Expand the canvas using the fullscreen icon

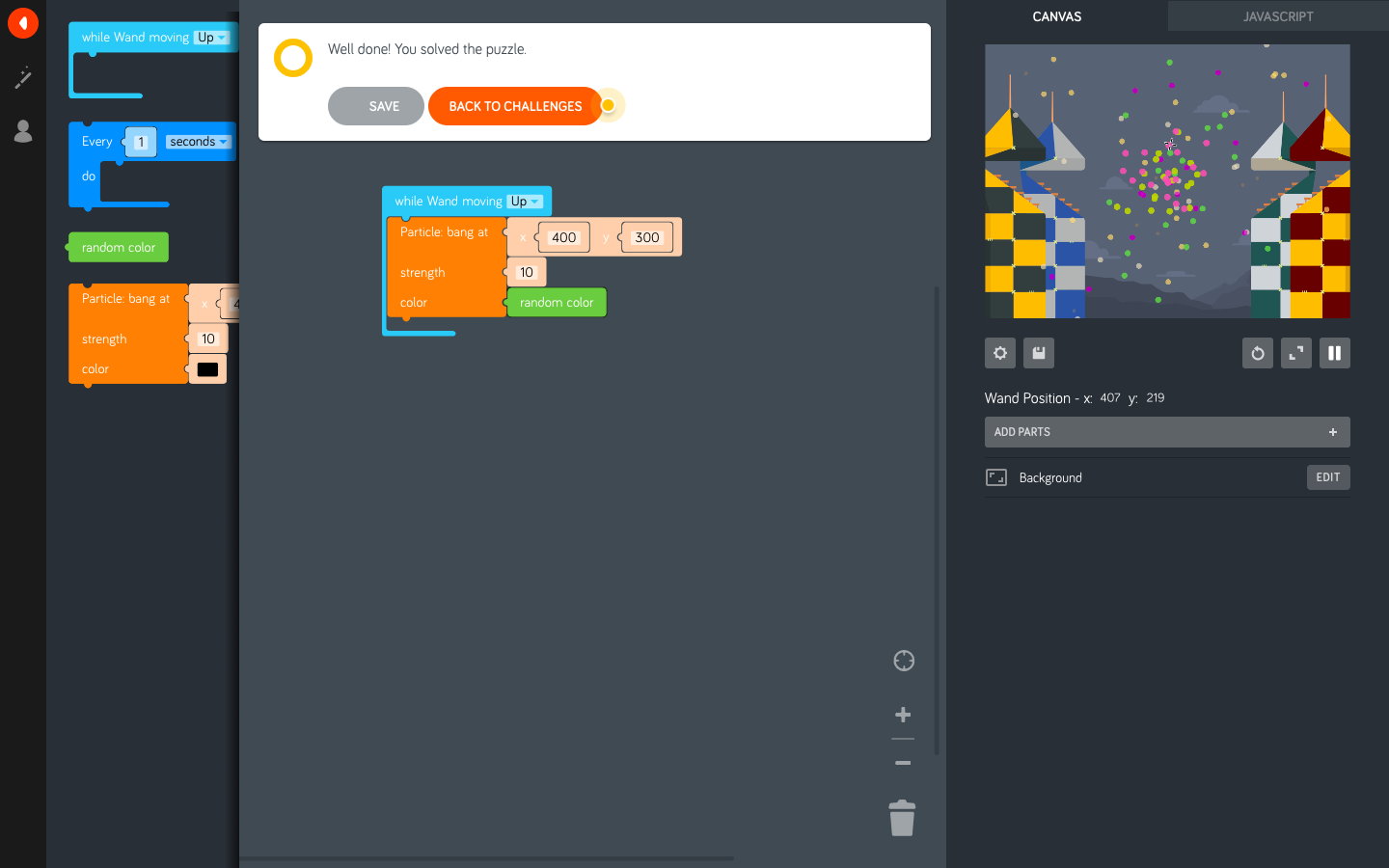click(1295, 353)
